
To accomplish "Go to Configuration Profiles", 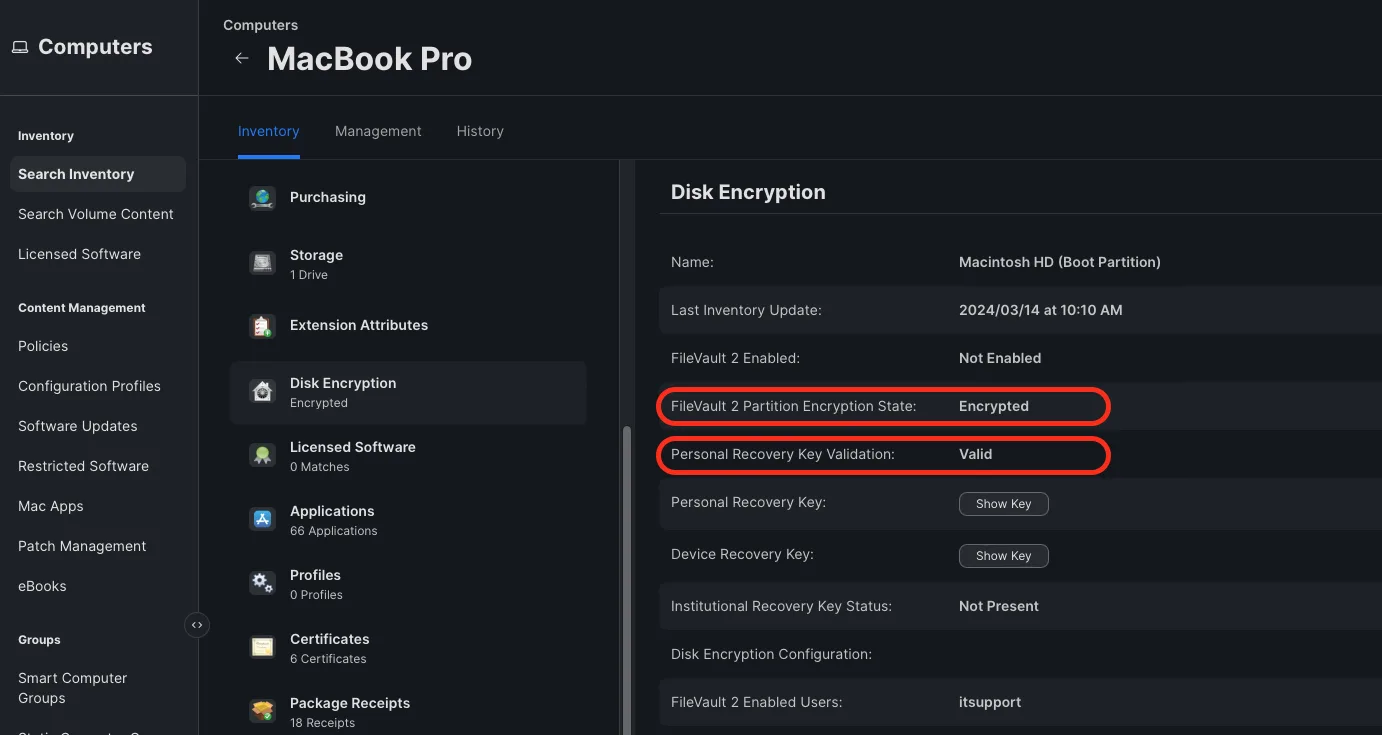I will [x=89, y=386].
